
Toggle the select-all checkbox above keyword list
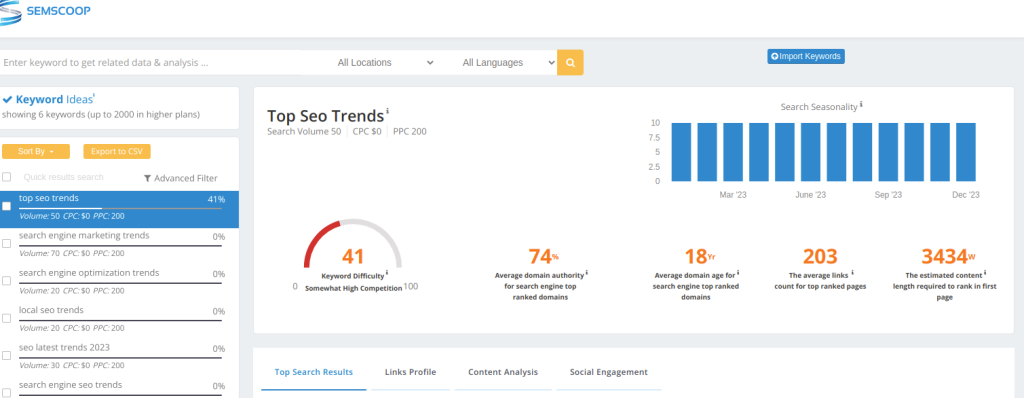7,177
